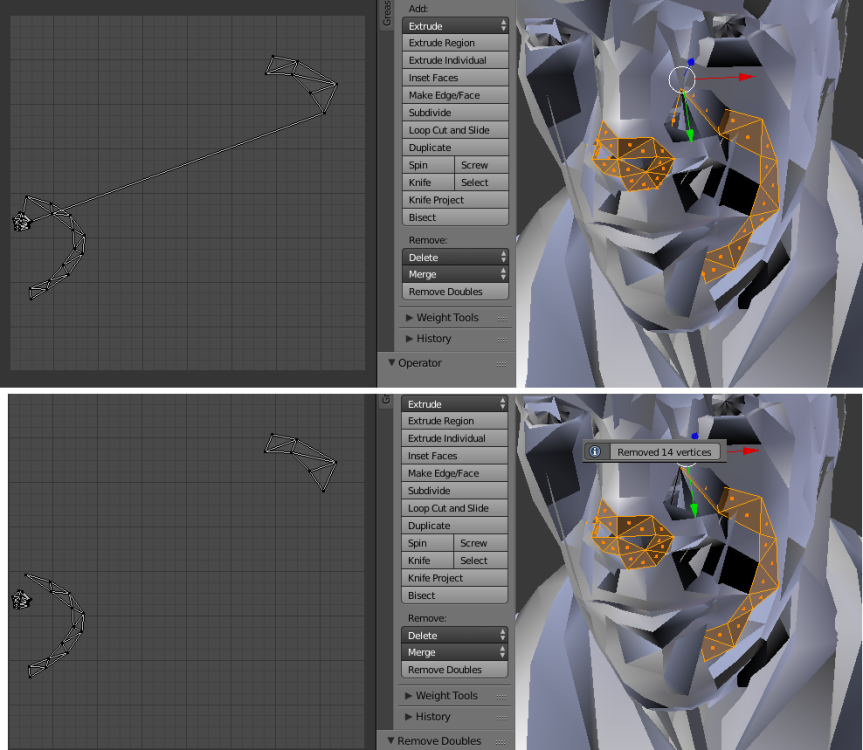Expand History panel in the lower screenshot
The width and height of the screenshot is (863, 750).
point(432,717)
